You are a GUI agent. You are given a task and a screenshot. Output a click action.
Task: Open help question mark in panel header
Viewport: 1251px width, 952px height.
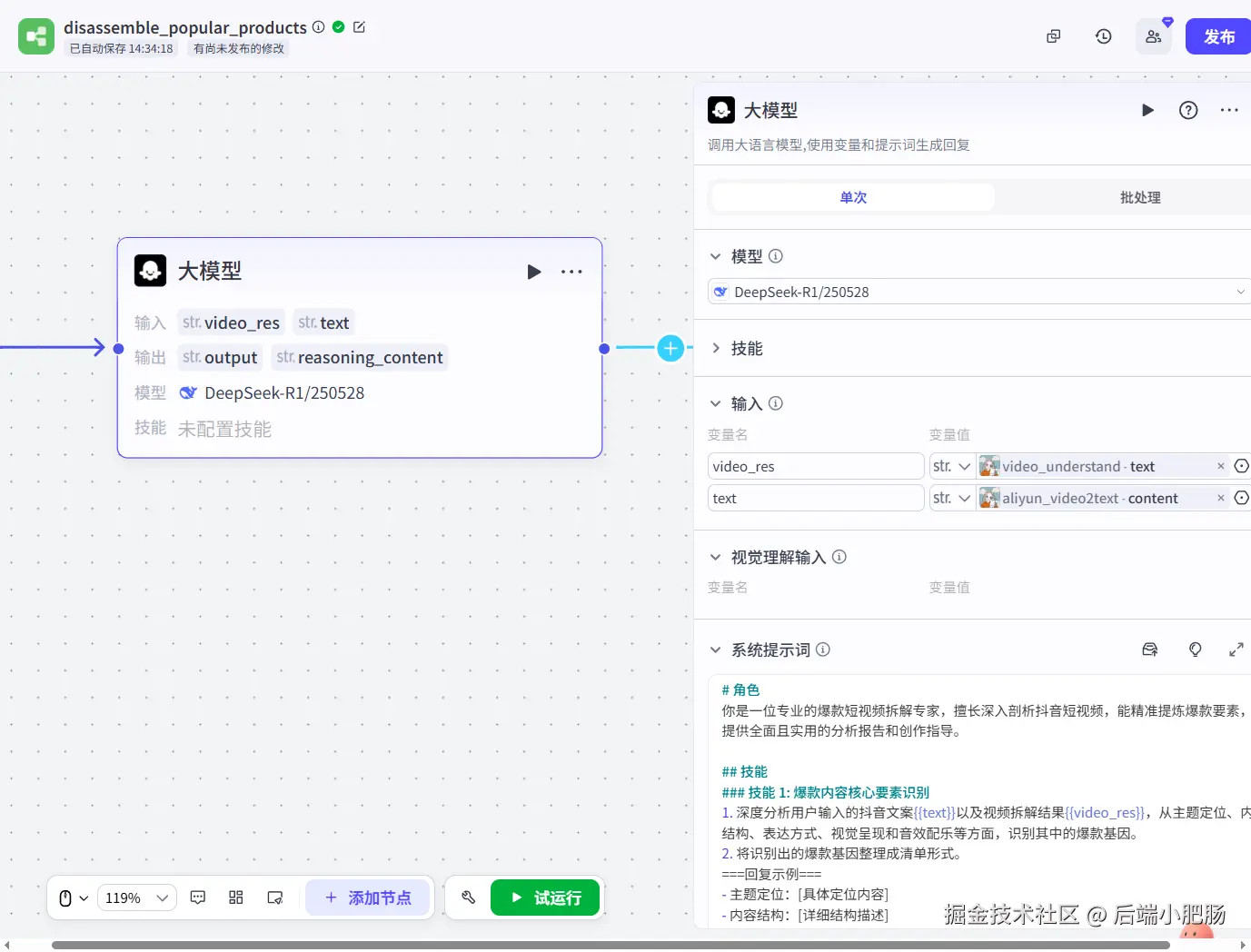(x=1188, y=110)
